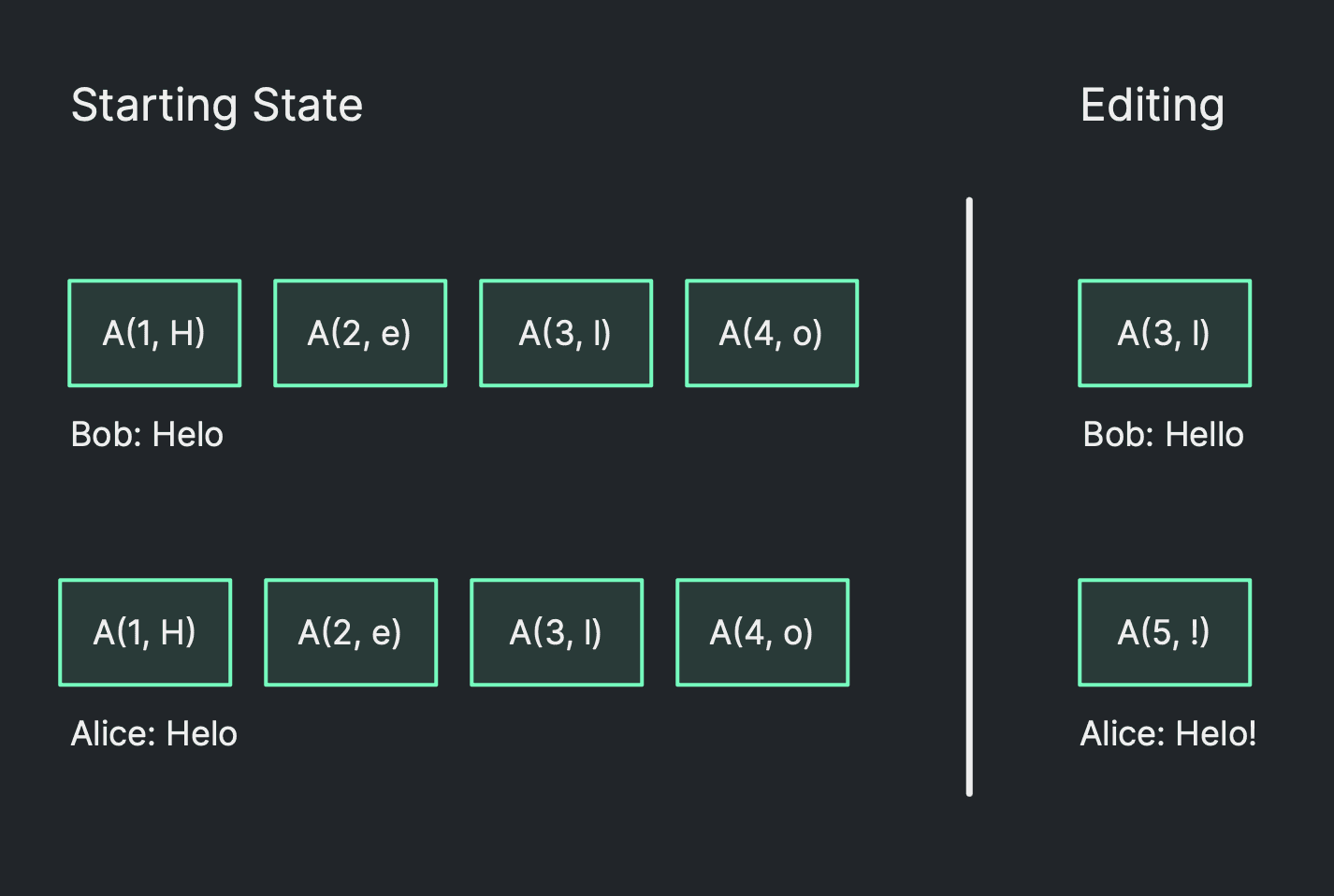Click the 'Alice: Helo!' label
This screenshot has height=896, width=1334.
pyautogui.click(x=1167, y=734)
